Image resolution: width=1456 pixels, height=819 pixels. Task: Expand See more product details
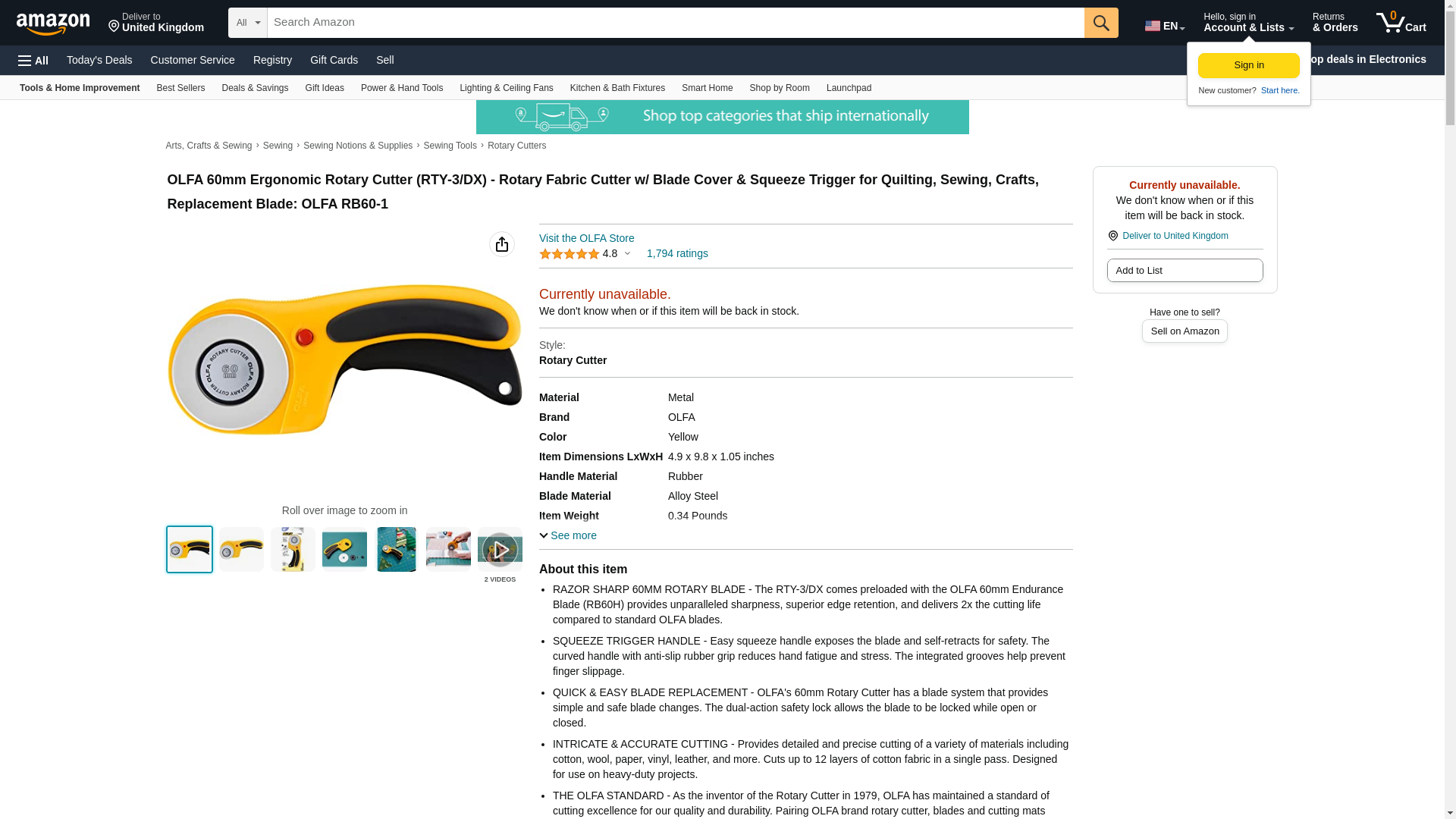coord(568,535)
